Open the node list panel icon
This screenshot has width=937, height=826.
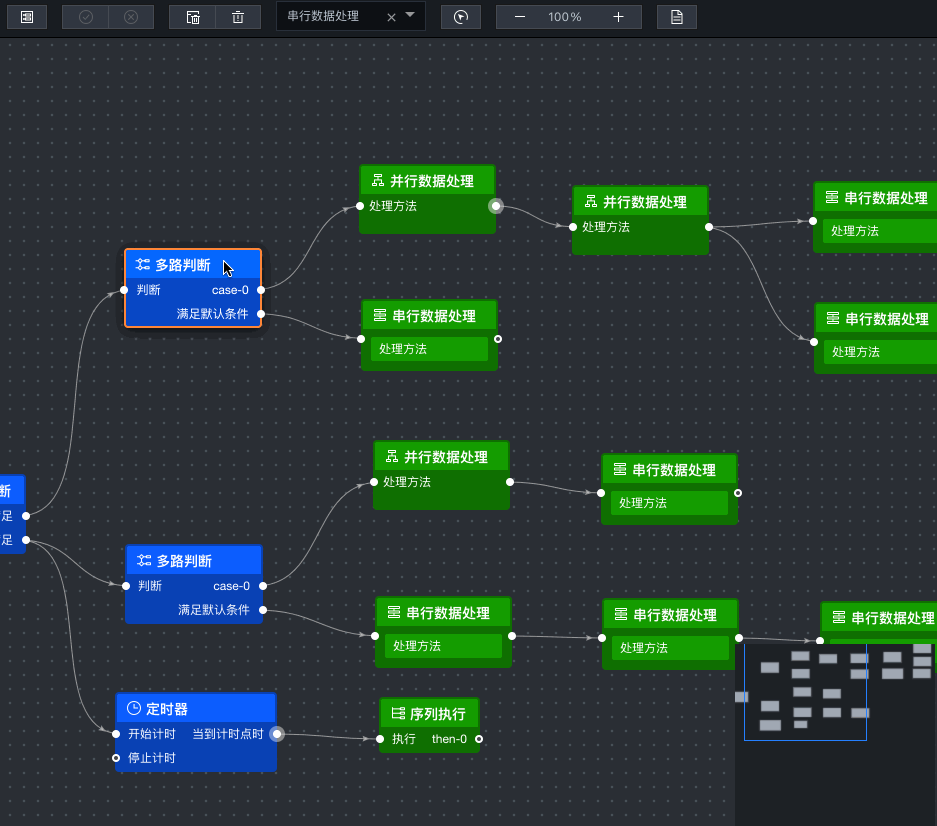[x=27, y=17]
